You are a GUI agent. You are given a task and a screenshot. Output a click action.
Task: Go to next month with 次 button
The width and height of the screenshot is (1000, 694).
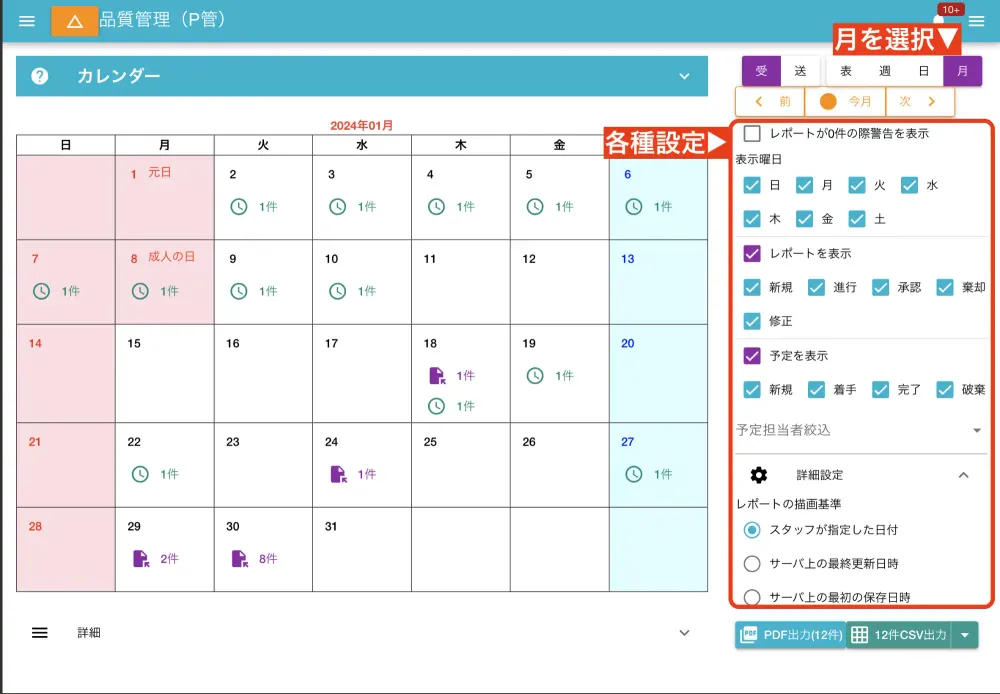[919, 101]
